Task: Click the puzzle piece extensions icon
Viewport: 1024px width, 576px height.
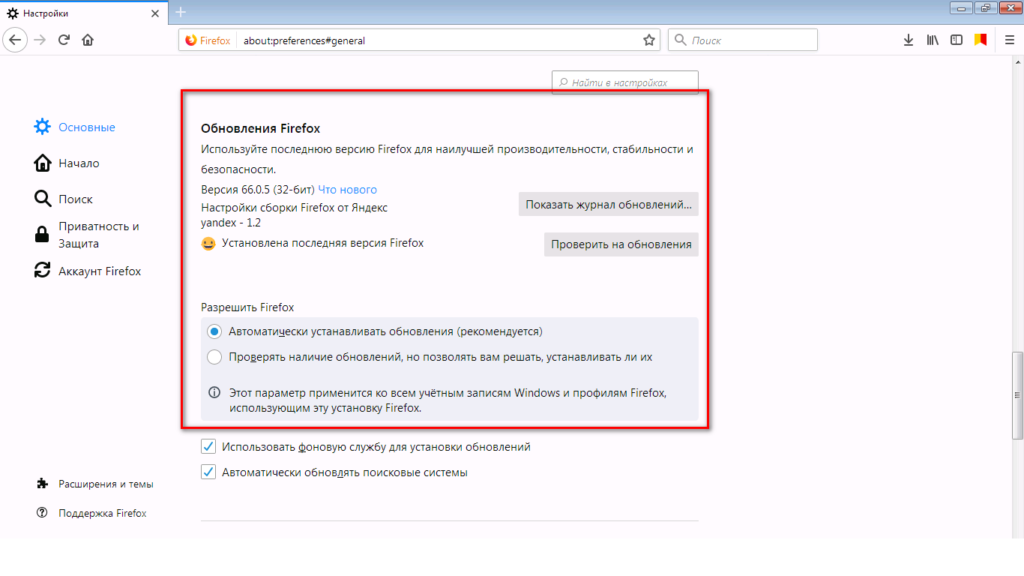Action: [42, 483]
